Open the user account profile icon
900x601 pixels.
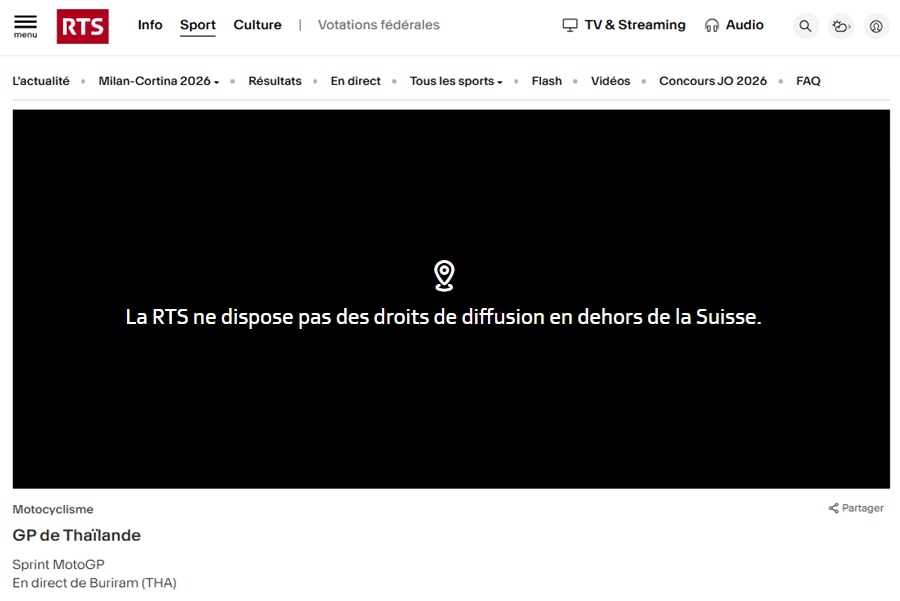click(876, 26)
